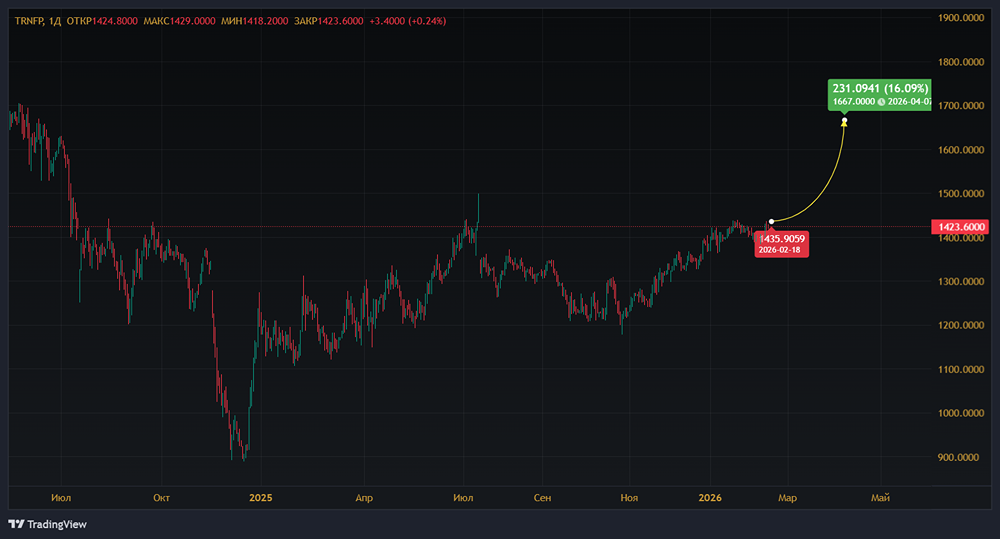Click the 1700.0000 price axis label
Viewport: 1000px width, 539px height.
click(961, 106)
